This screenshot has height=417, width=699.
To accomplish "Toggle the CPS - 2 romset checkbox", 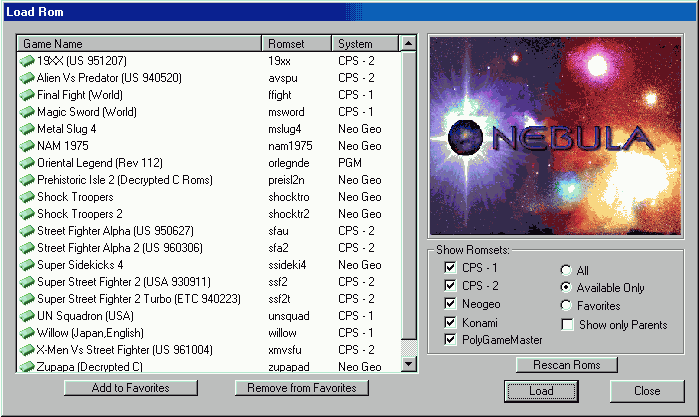I will point(450,285).
